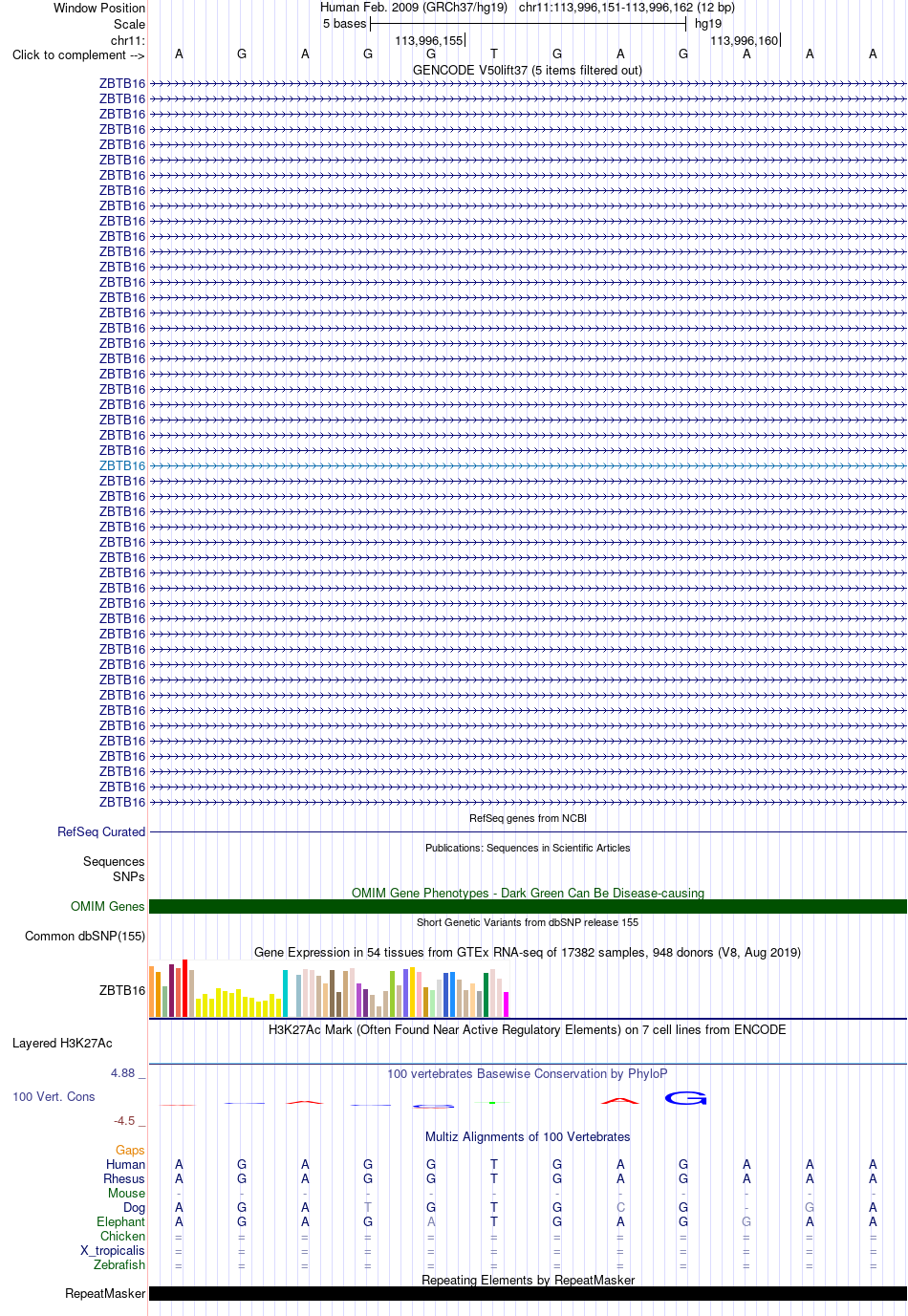Click the Zebrafish alignment row label

(119, 1264)
